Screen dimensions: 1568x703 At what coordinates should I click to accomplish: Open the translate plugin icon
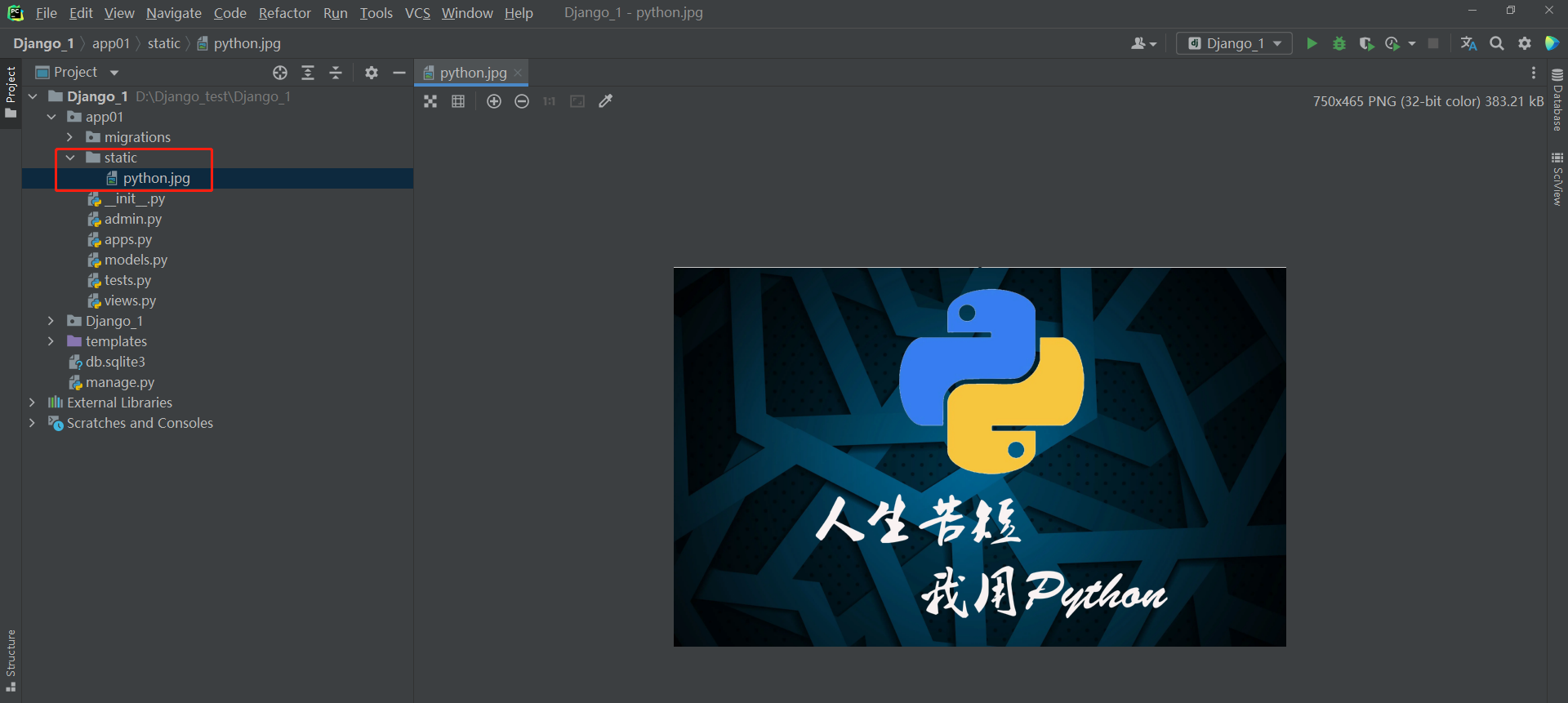(1468, 43)
